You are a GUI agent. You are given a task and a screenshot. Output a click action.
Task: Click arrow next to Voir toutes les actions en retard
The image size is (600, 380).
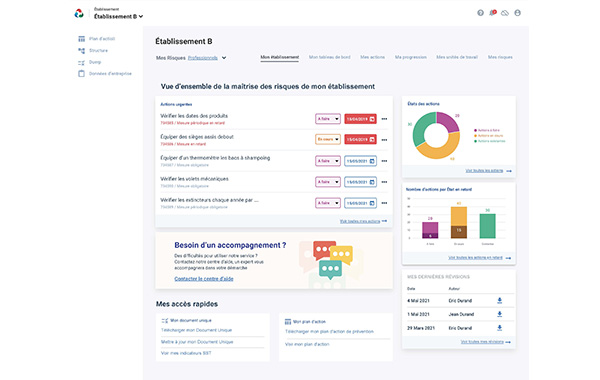click(508, 258)
